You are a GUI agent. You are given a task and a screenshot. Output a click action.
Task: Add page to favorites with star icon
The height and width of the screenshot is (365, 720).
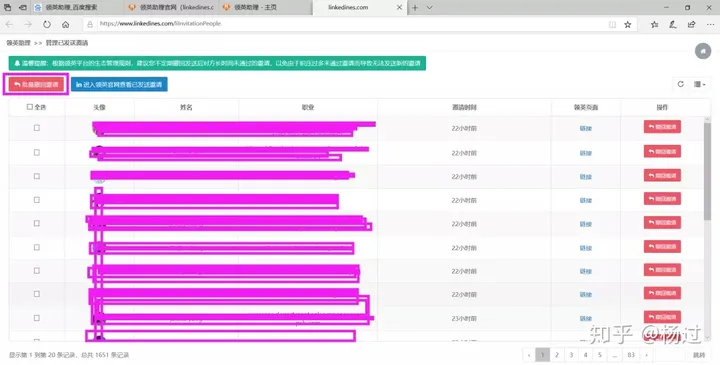tap(628, 24)
